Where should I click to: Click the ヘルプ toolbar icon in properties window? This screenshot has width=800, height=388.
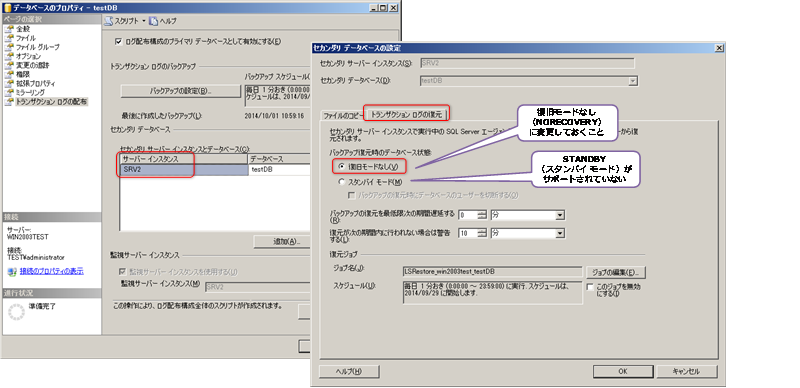pyautogui.click(x=153, y=21)
